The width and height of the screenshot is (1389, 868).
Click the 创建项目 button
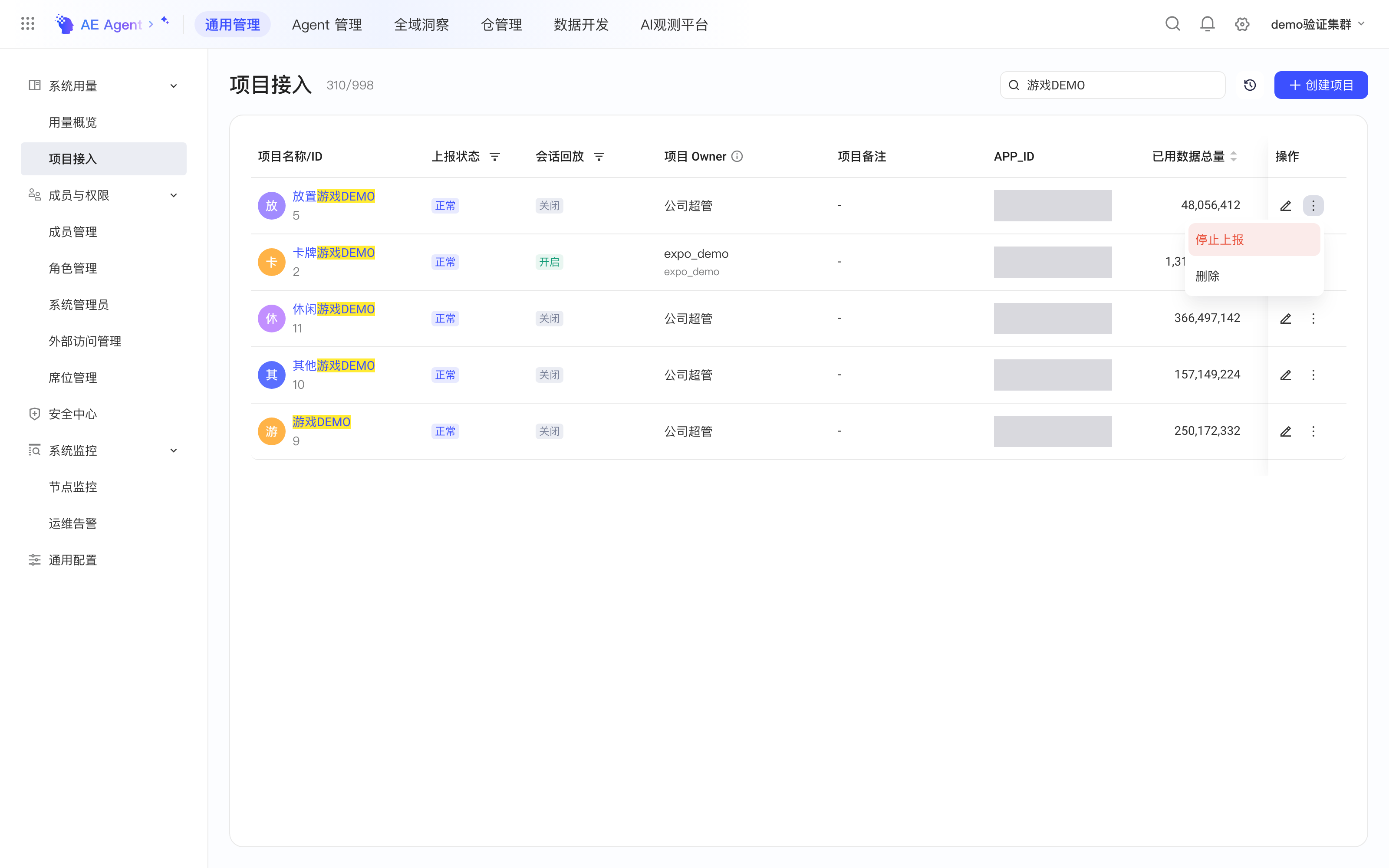tap(1321, 85)
